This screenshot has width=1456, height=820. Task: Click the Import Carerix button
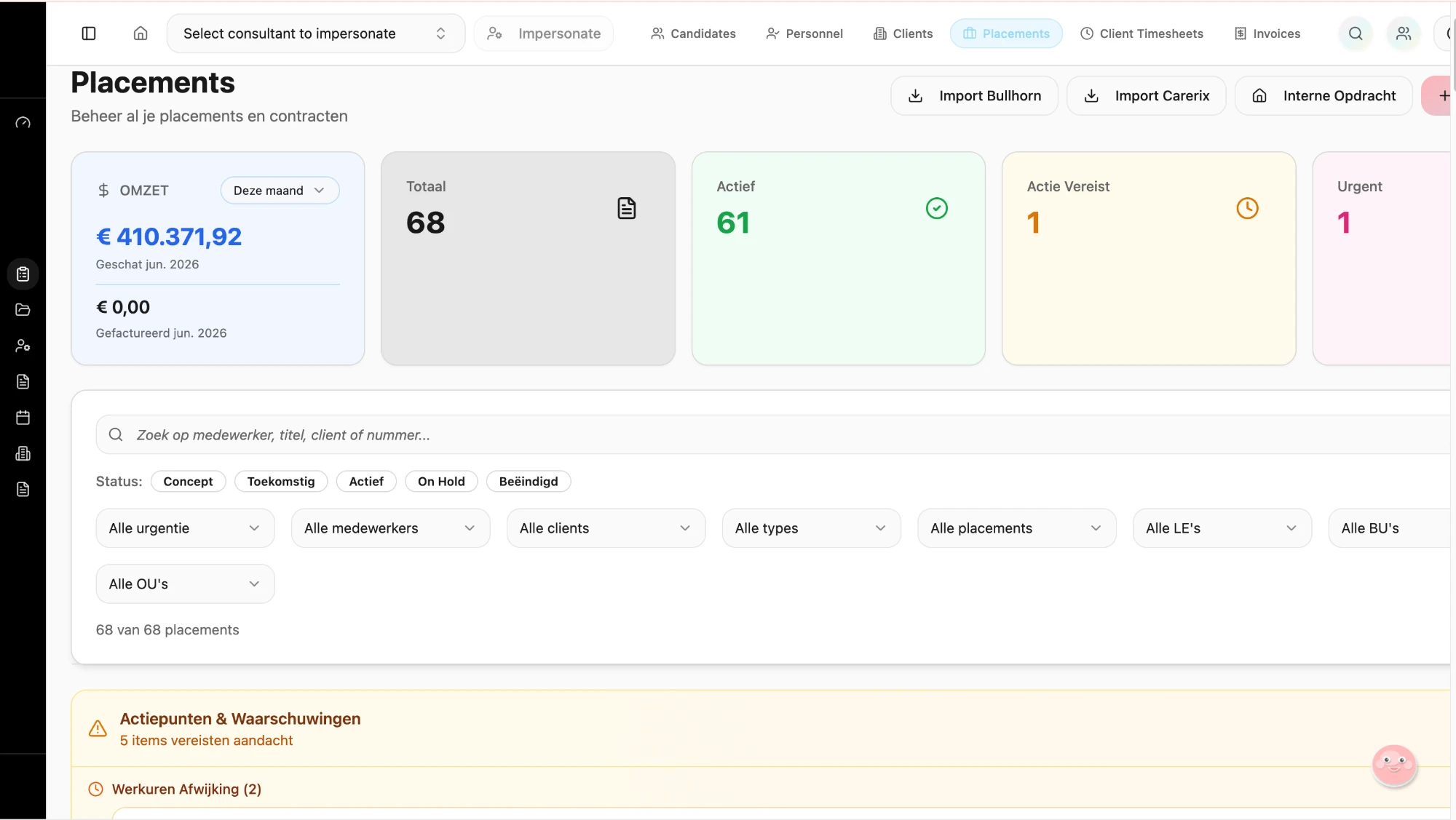(1147, 96)
